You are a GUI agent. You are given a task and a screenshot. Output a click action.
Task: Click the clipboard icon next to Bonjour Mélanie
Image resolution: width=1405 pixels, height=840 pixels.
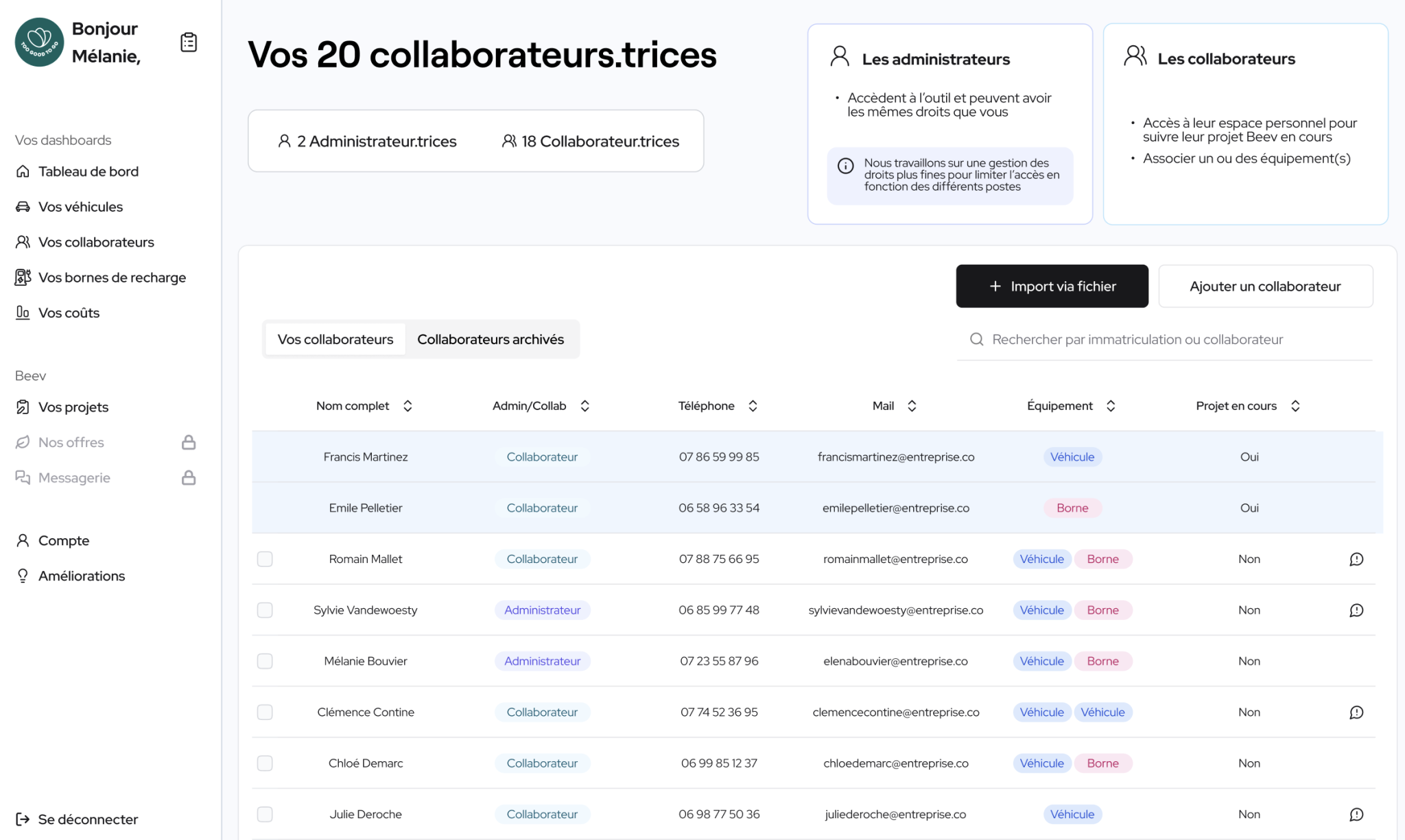click(x=189, y=43)
